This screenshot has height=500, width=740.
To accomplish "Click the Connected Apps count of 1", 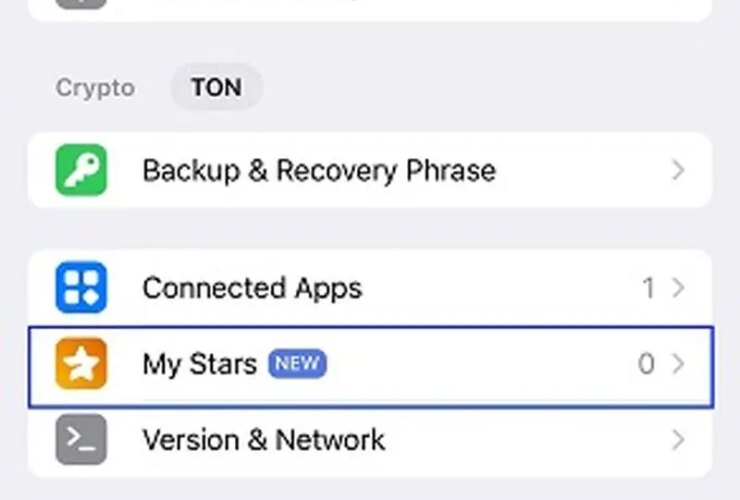I will point(648,288).
